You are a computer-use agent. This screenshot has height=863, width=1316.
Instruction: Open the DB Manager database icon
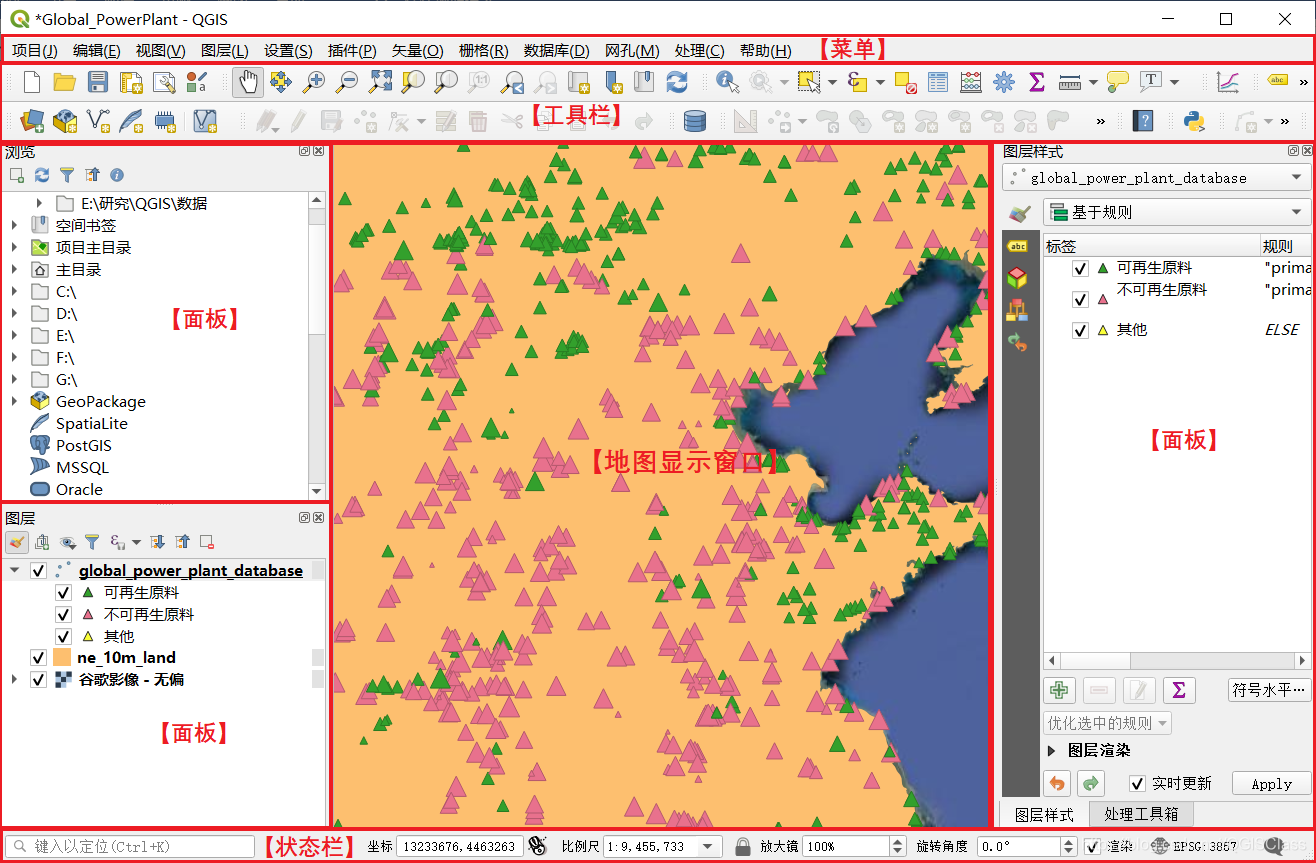(695, 121)
